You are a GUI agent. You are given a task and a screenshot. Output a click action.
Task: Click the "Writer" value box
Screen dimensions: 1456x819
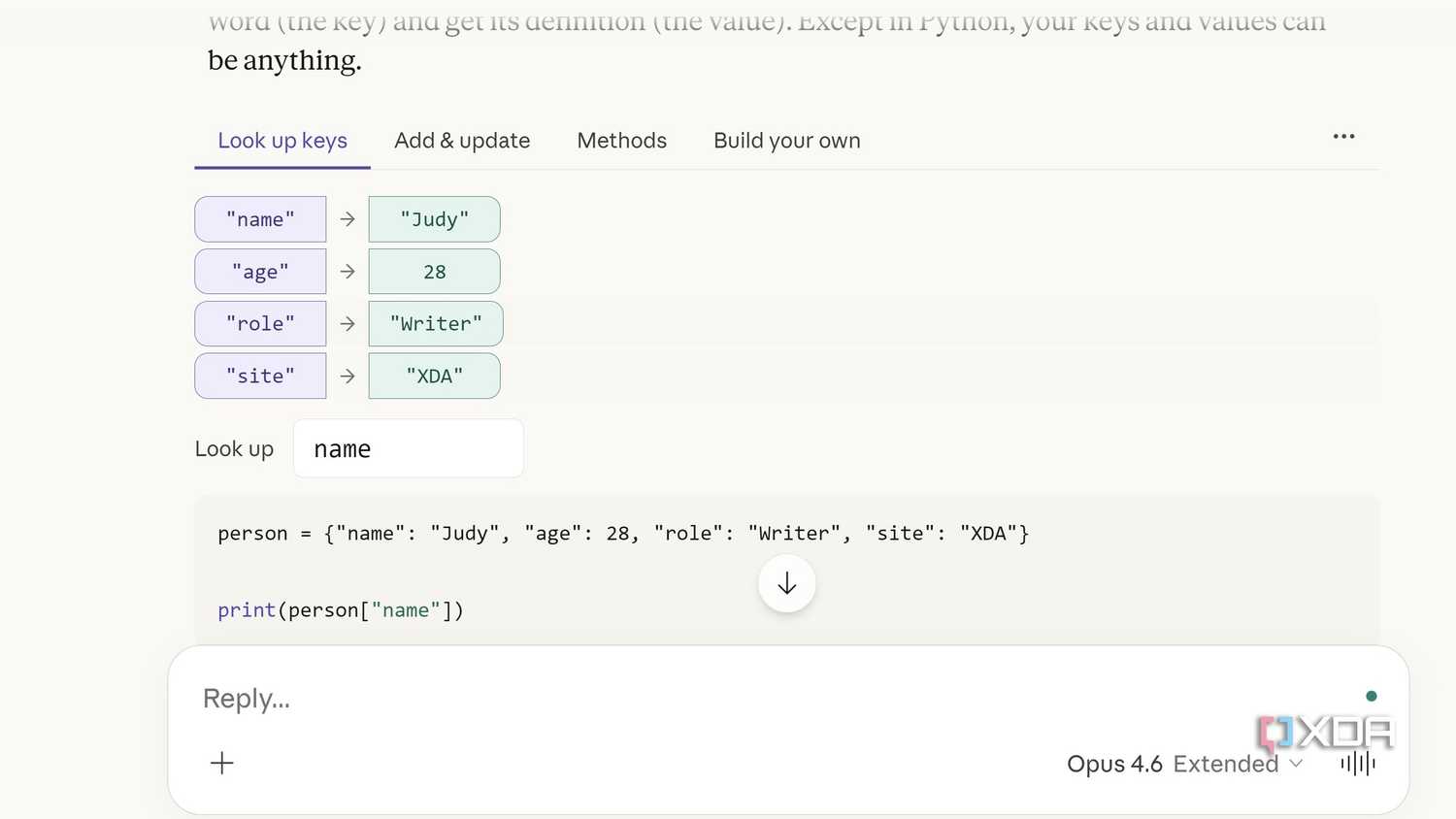[436, 323]
